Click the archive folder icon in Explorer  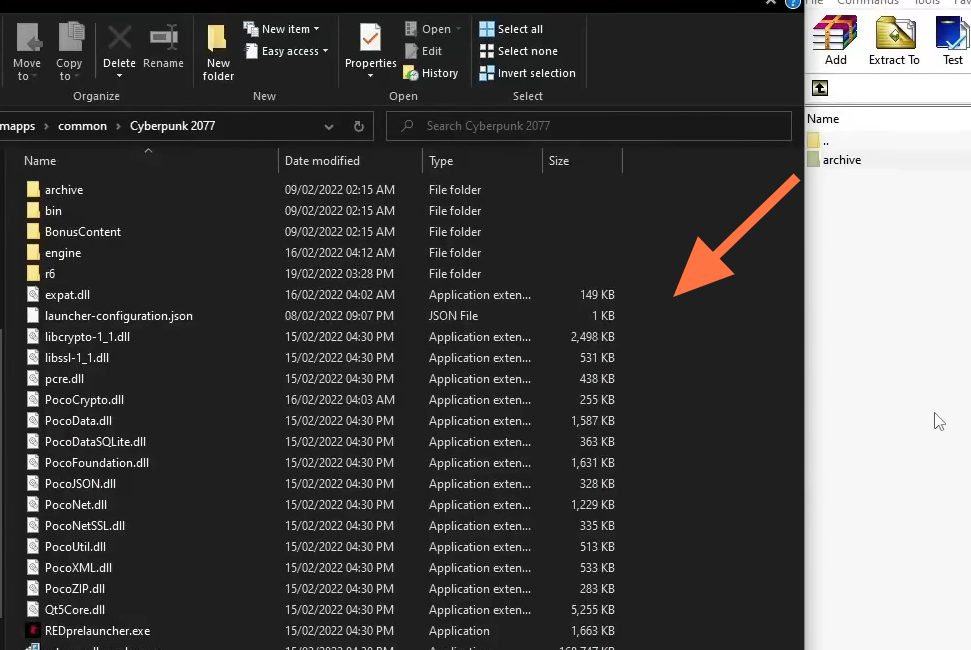33,189
